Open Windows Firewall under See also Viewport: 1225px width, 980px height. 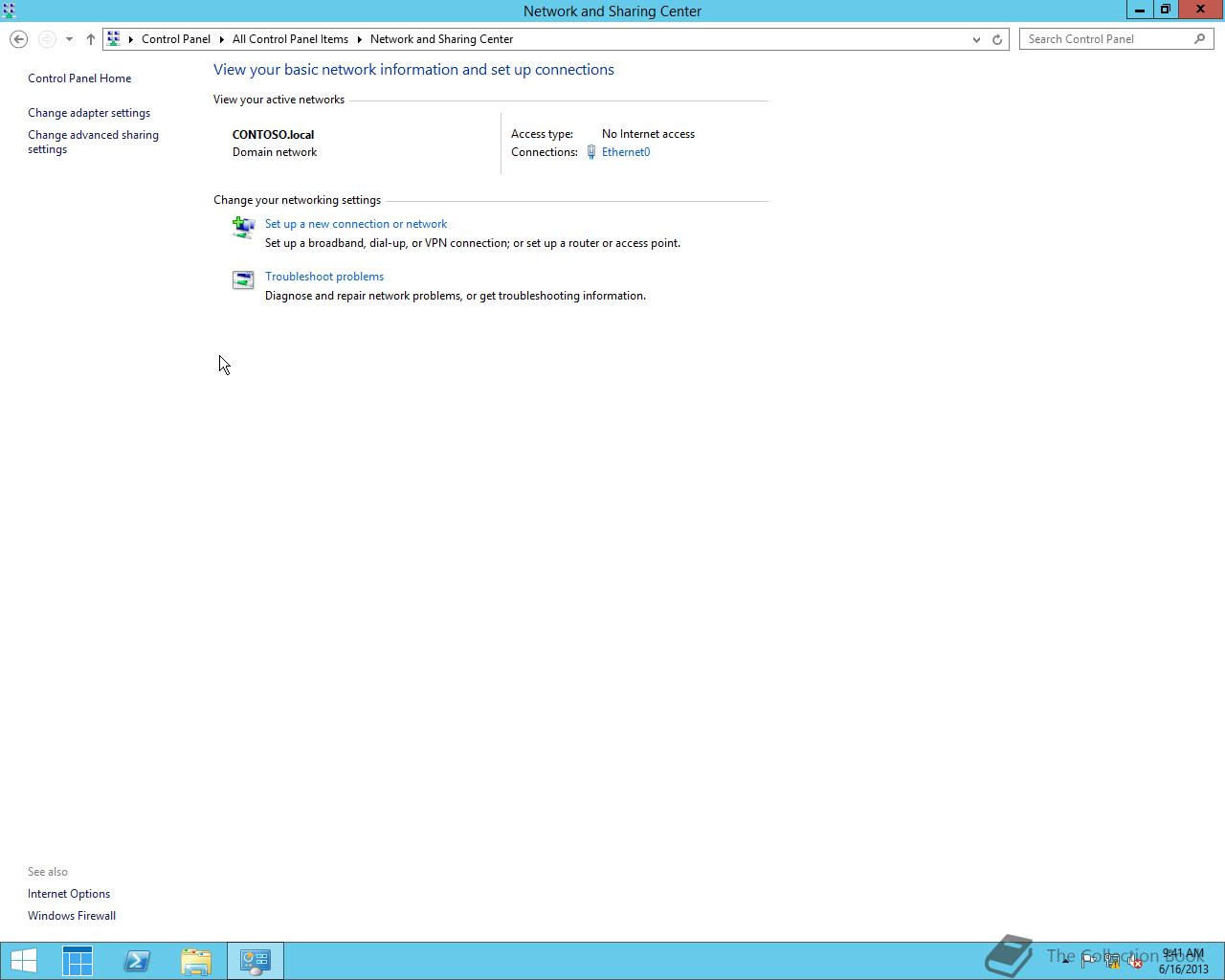[72, 916]
